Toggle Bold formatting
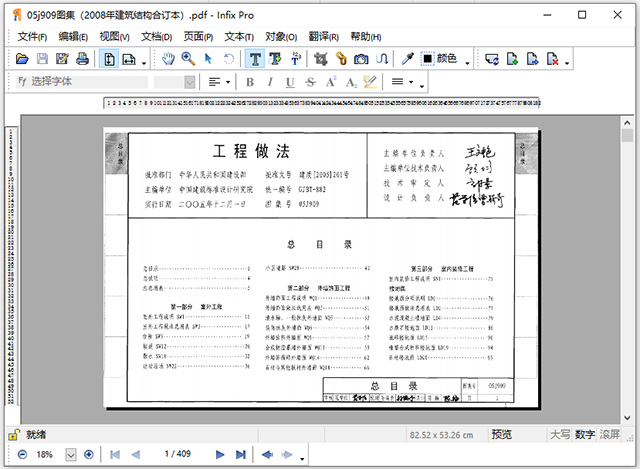Image resolution: width=640 pixels, height=469 pixels. point(250,82)
